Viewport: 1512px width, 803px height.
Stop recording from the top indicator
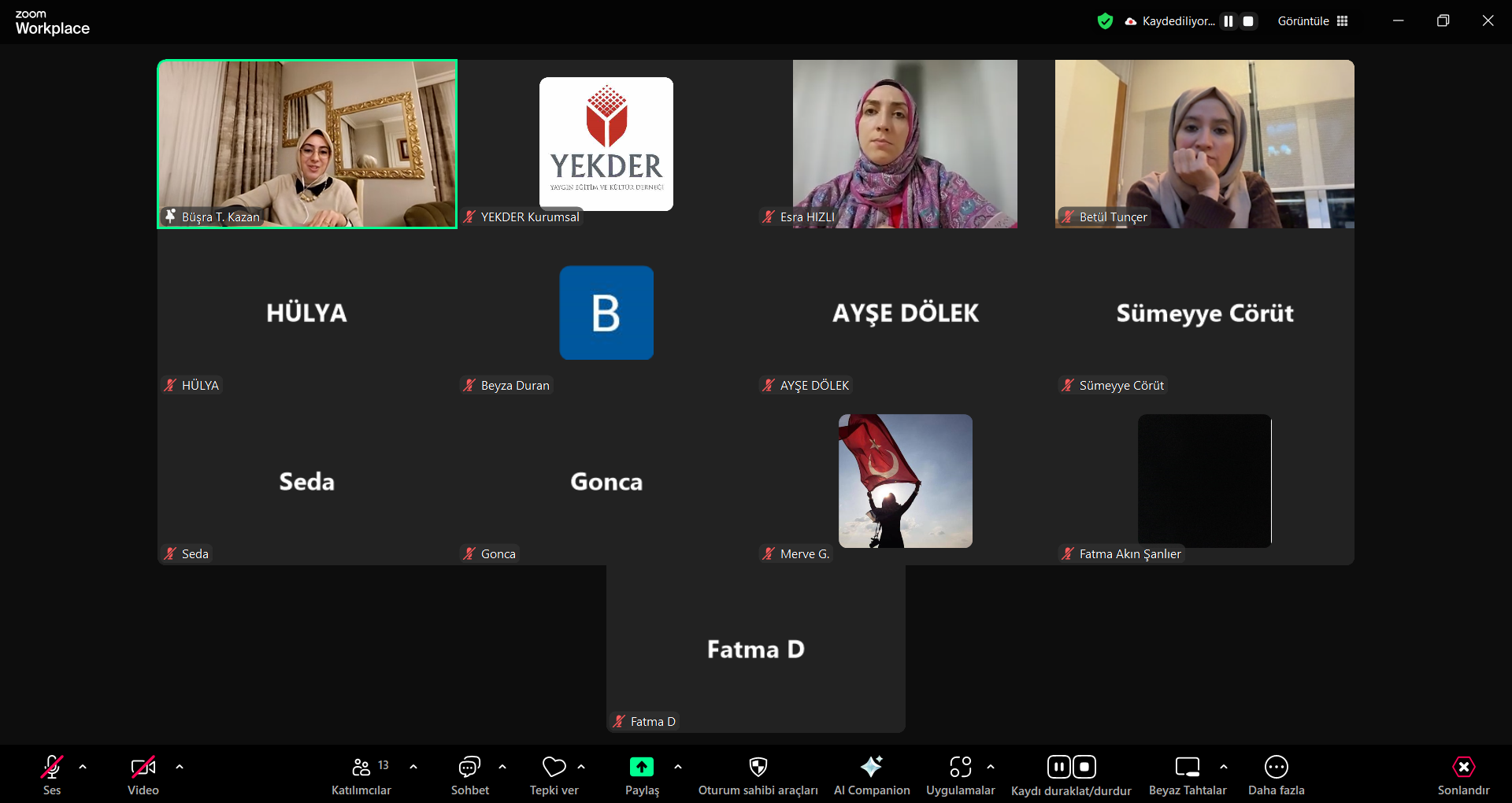tap(1248, 21)
